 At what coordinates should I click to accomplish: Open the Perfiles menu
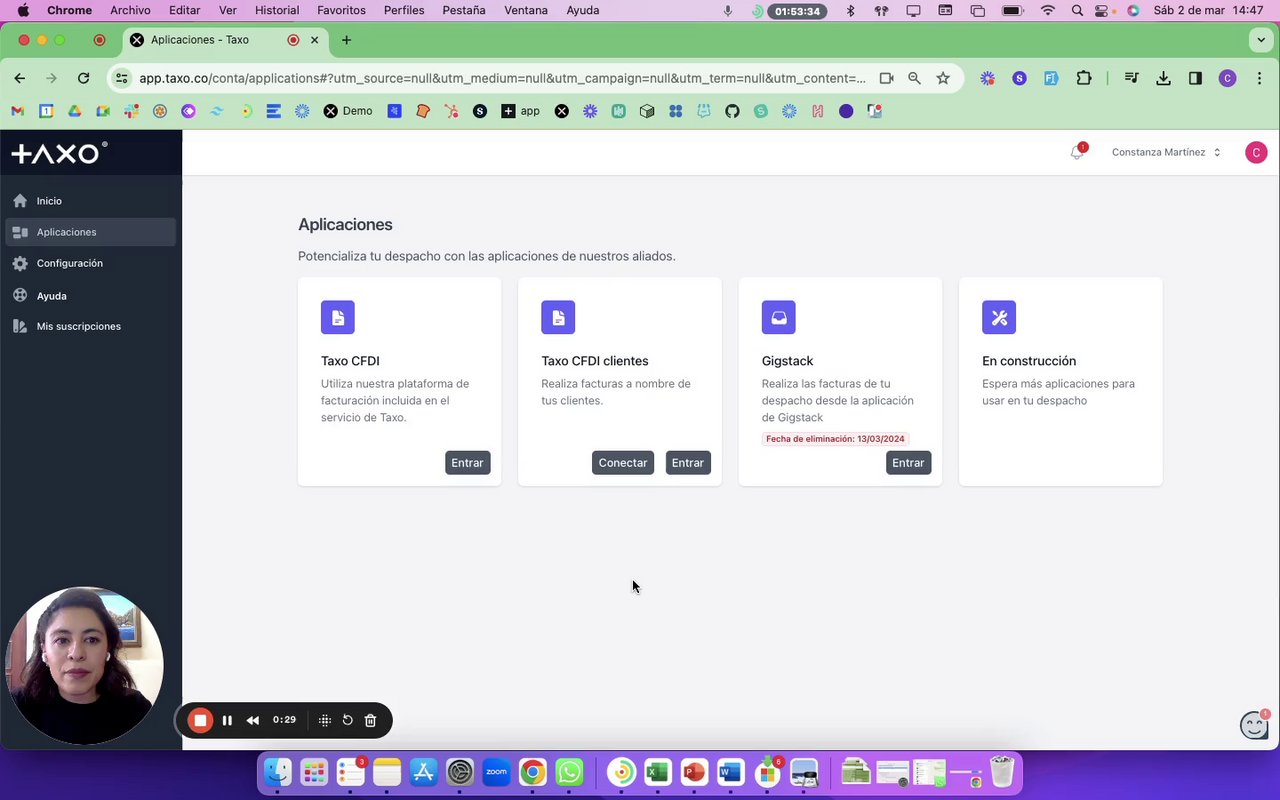(x=404, y=10)
